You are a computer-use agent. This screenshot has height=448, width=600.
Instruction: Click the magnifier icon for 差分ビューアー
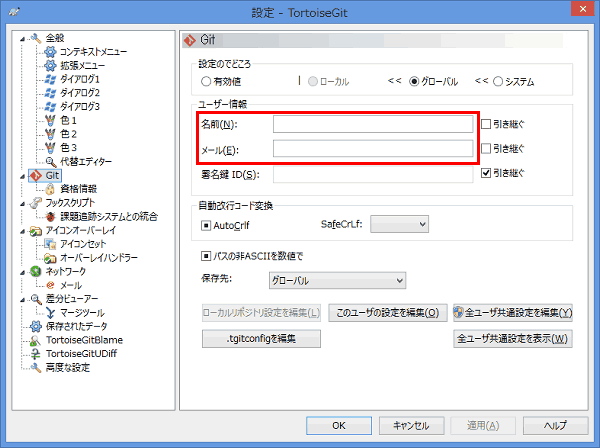coord(36,299)
